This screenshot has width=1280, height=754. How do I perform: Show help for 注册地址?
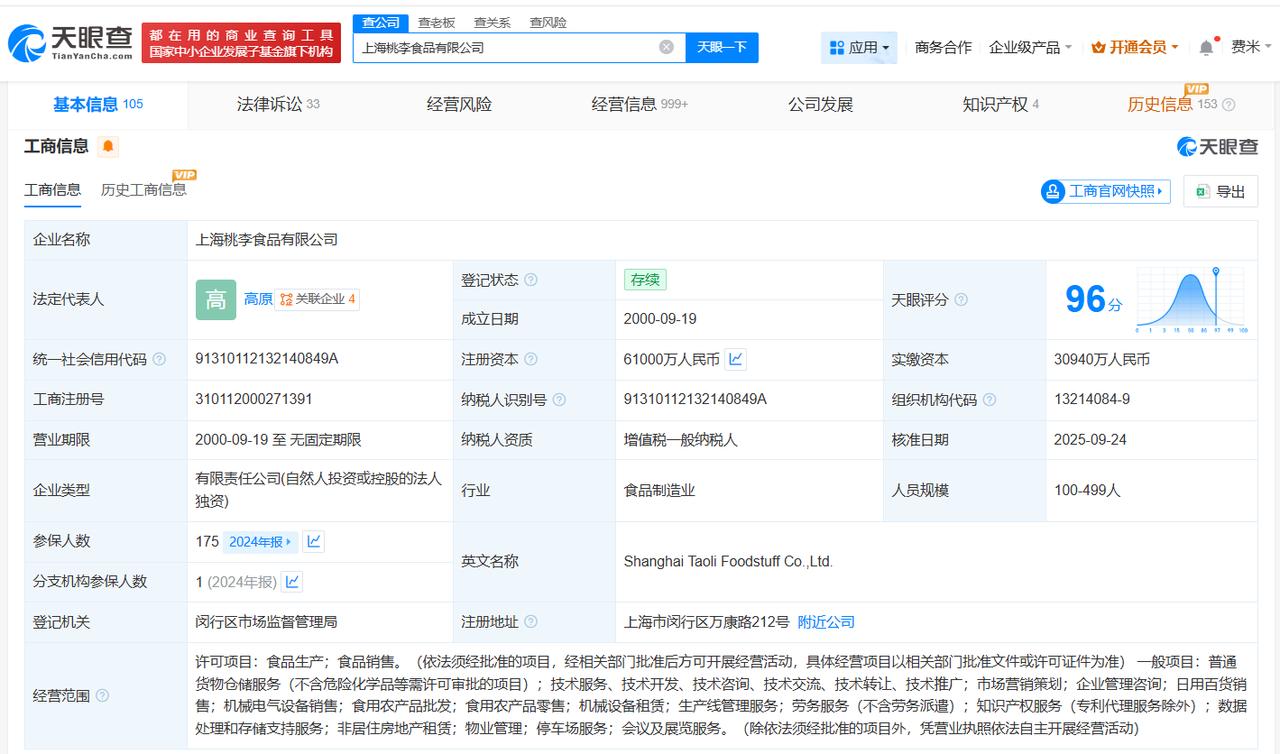531,622
